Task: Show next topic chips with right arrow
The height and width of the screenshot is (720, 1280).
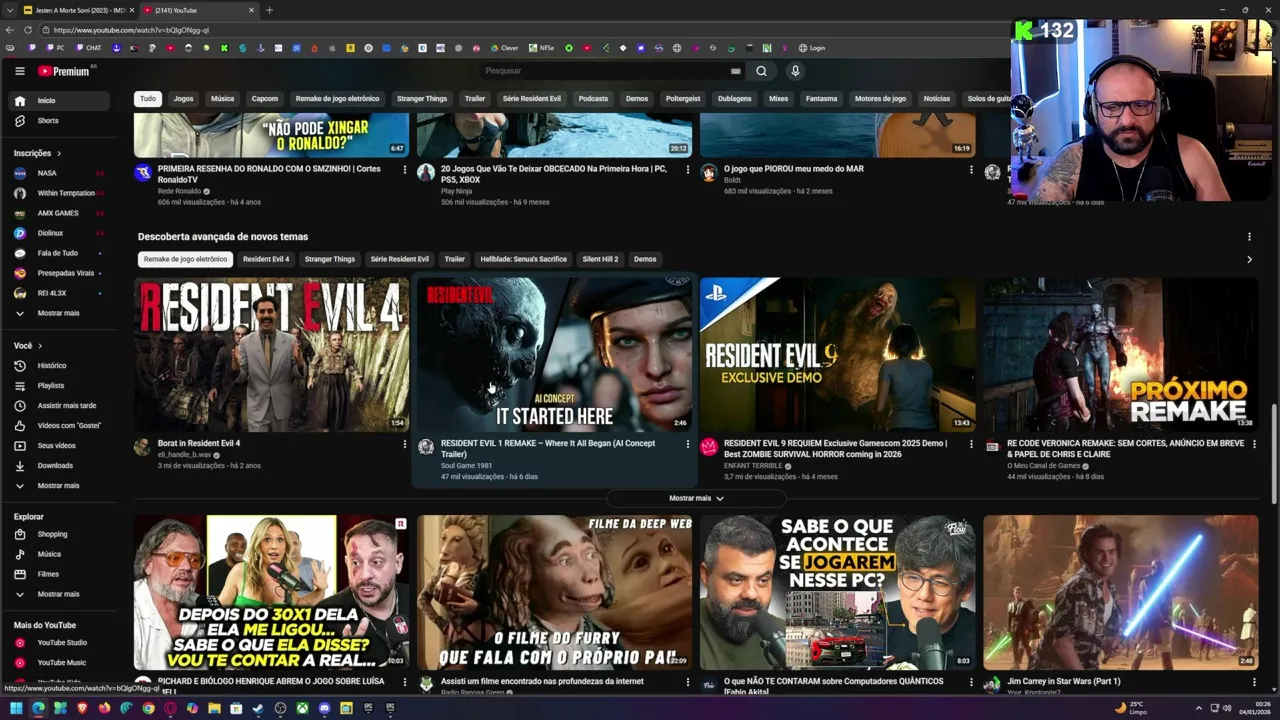Action: click(1249, 259)
